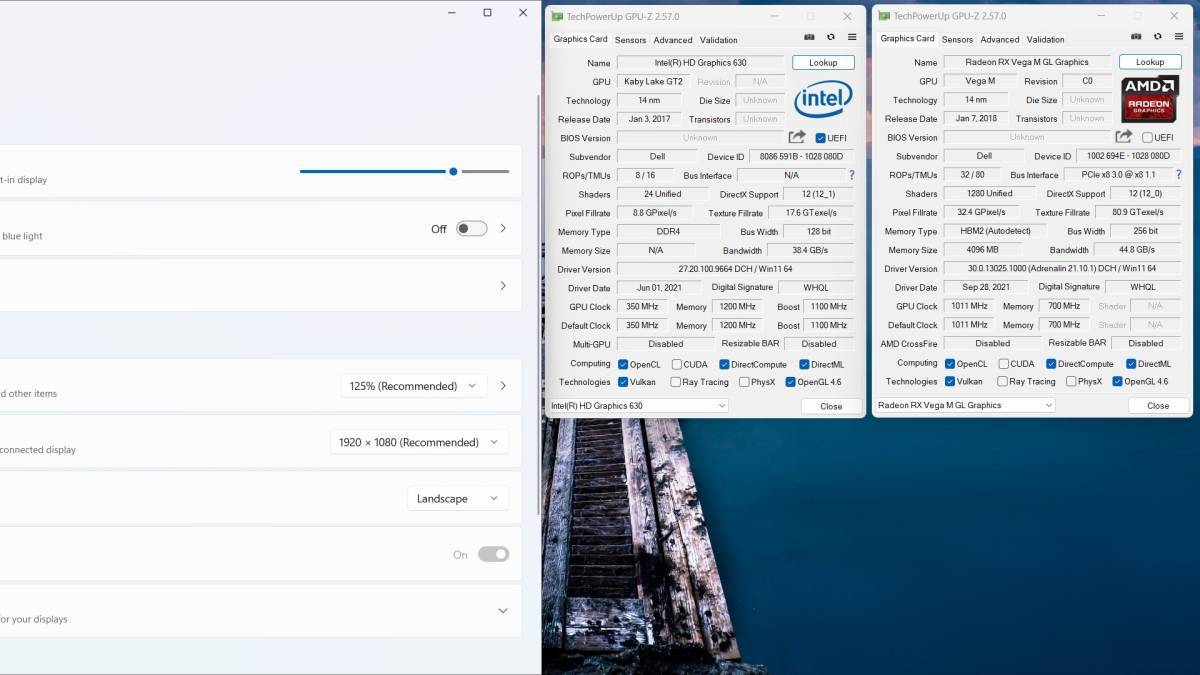Refresh the Intel GPU-Z window data

click(831, 37)
